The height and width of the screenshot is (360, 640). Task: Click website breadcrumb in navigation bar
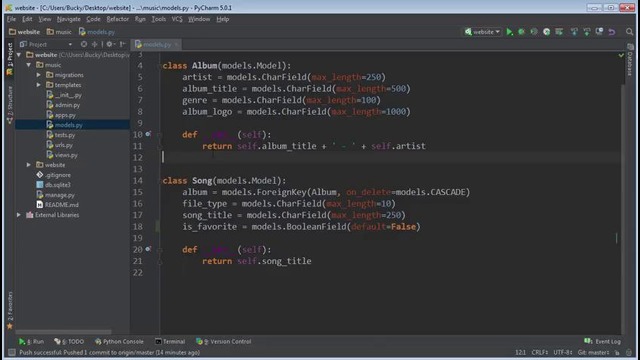(24, 32)
